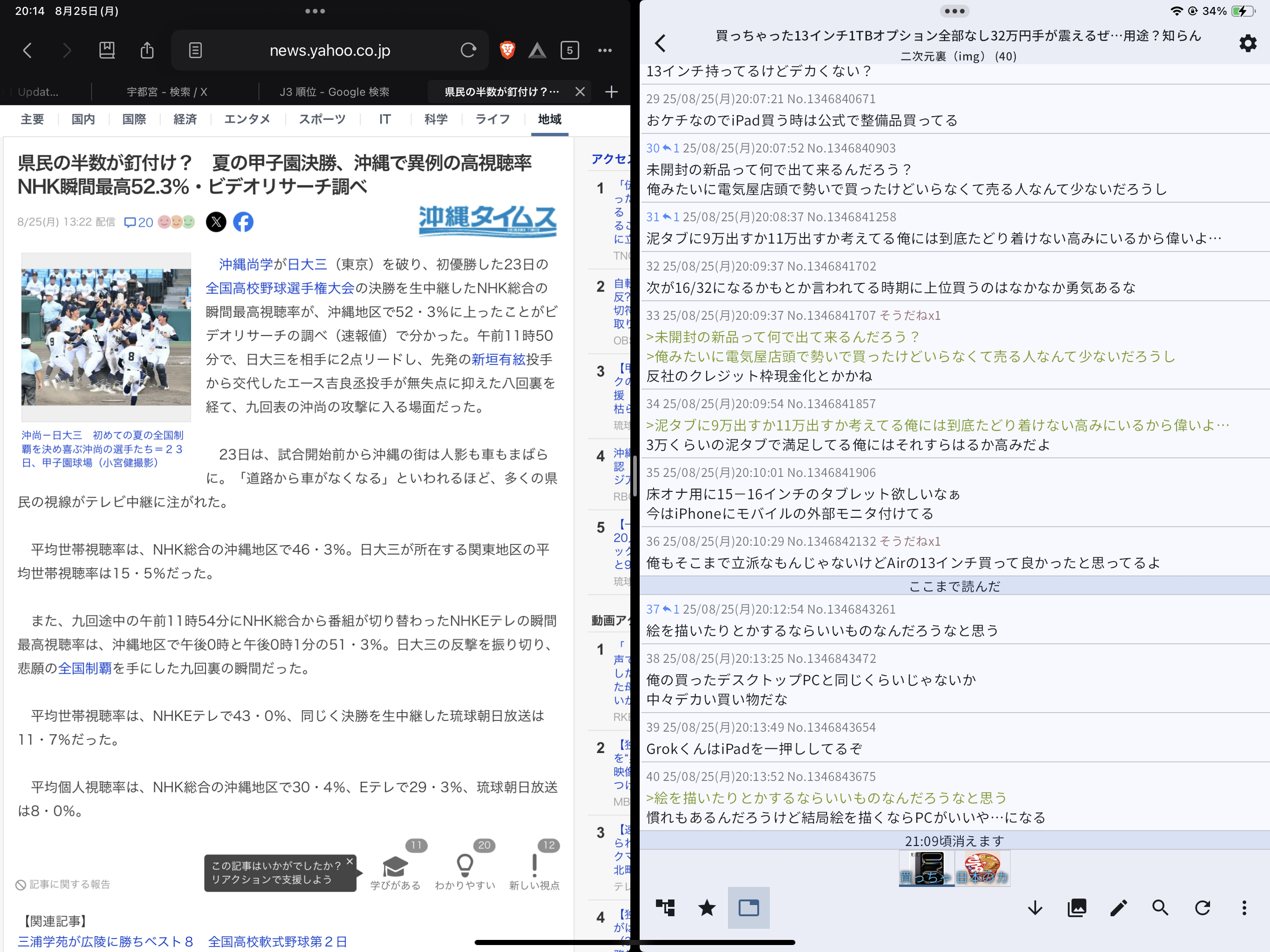Select the IT news category
1270x952 pixels.
coord(385,119)
